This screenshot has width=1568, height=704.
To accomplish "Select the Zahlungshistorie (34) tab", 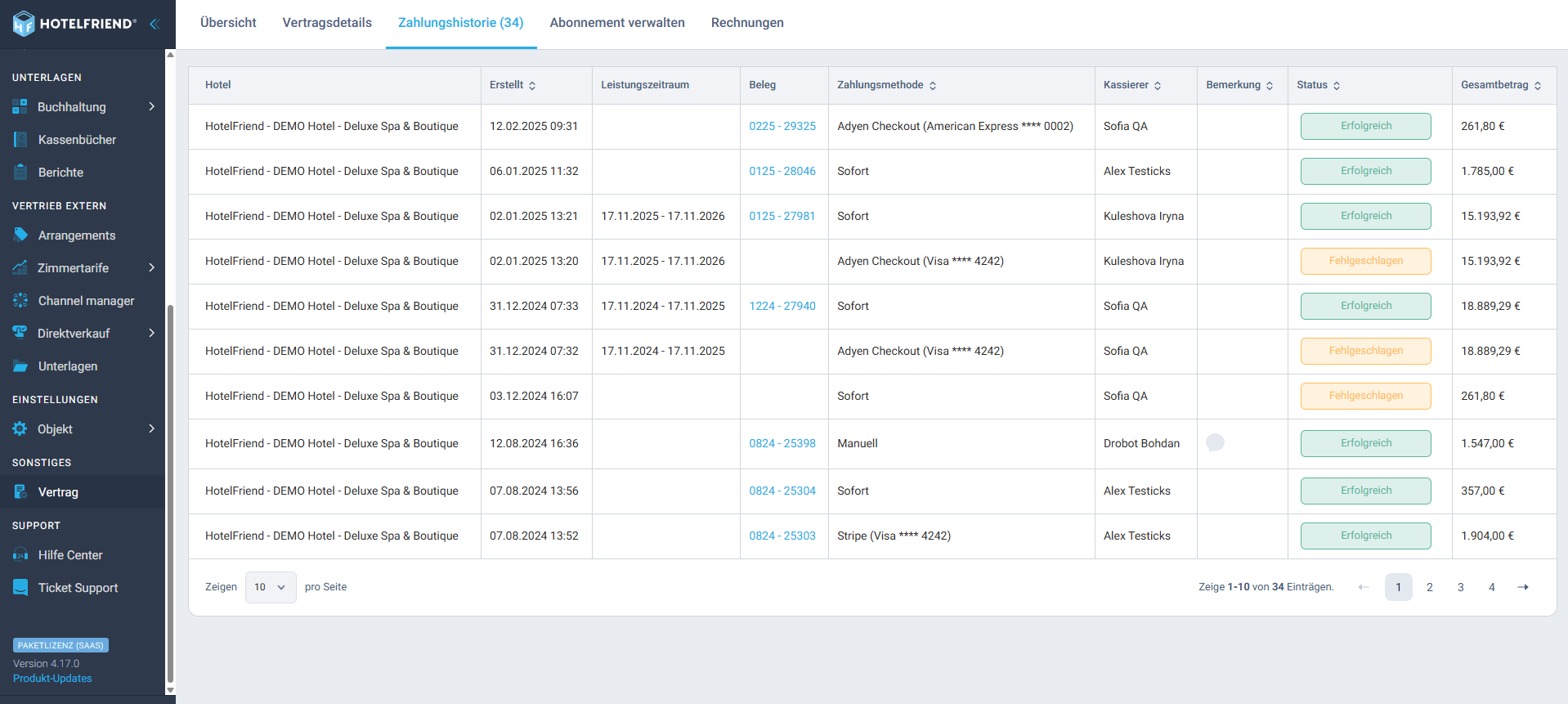I will [x=461, y=23].
